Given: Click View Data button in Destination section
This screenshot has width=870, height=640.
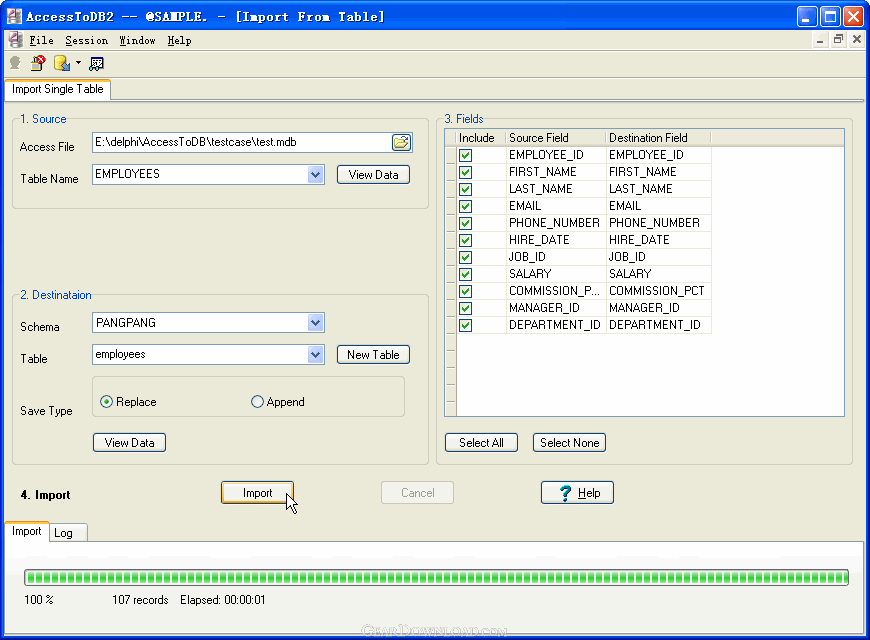Looking at the screenshot, I should click(x=129, y=442).
